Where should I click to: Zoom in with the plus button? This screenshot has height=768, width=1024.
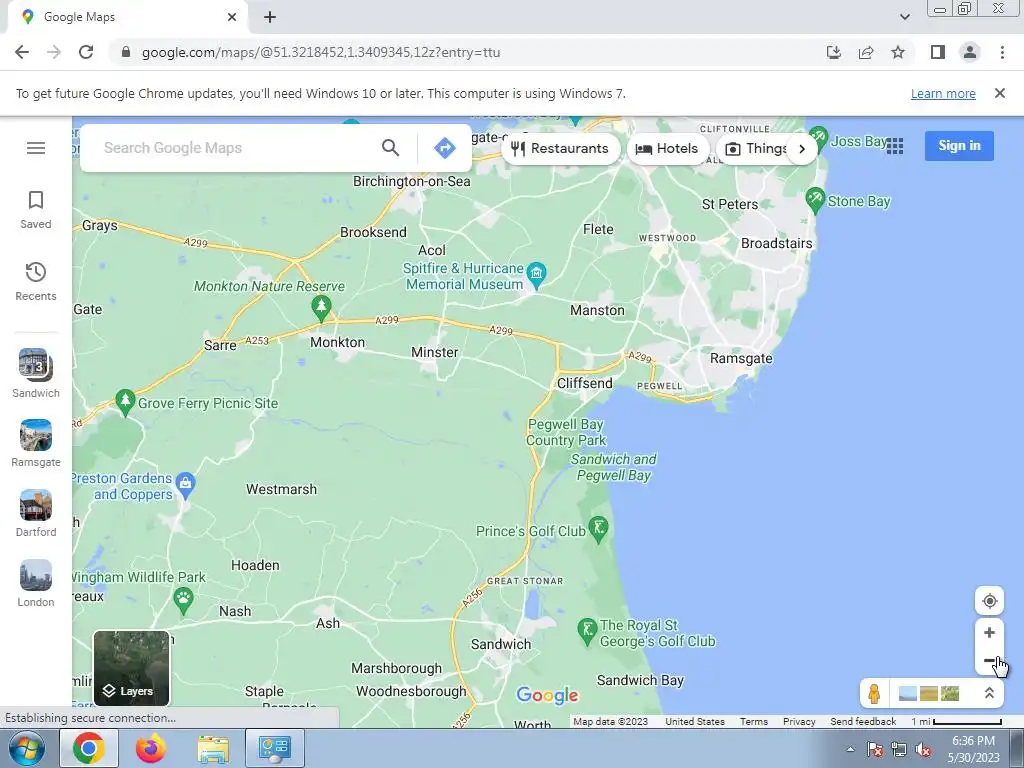(989, 633)
